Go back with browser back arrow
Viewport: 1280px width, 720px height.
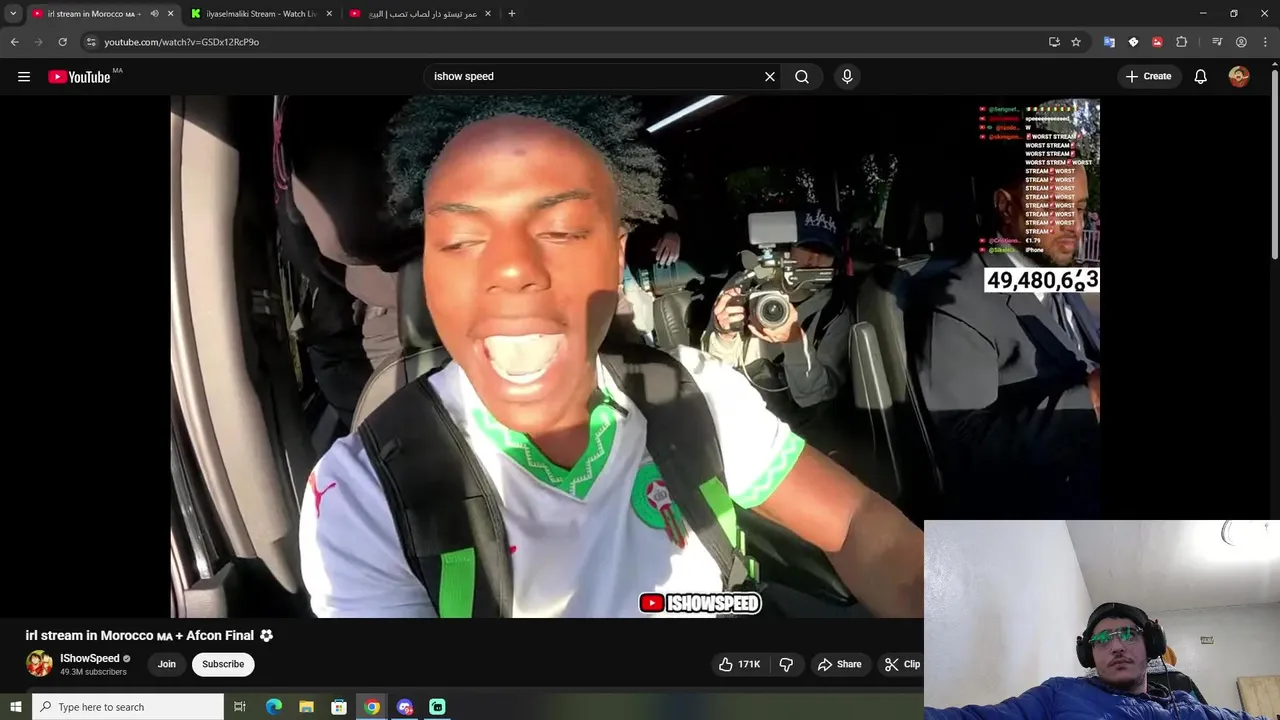tap(14, 42)
